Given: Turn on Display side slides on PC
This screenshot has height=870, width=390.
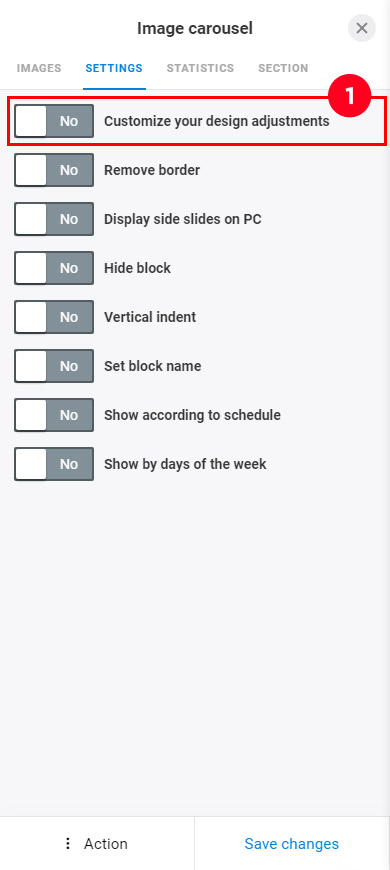Looking at the screenshot, I should point(54,219).
